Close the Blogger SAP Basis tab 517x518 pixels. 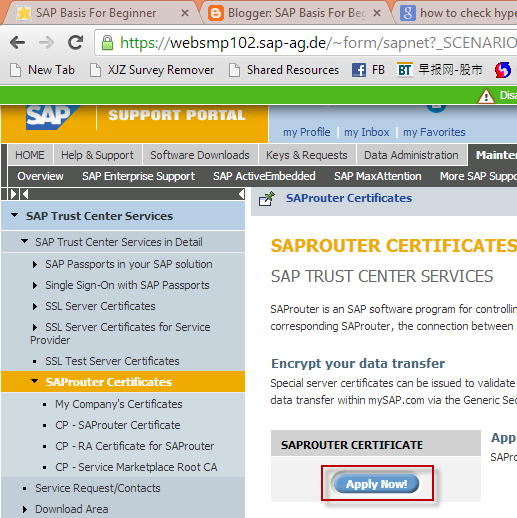click(377, 13)
